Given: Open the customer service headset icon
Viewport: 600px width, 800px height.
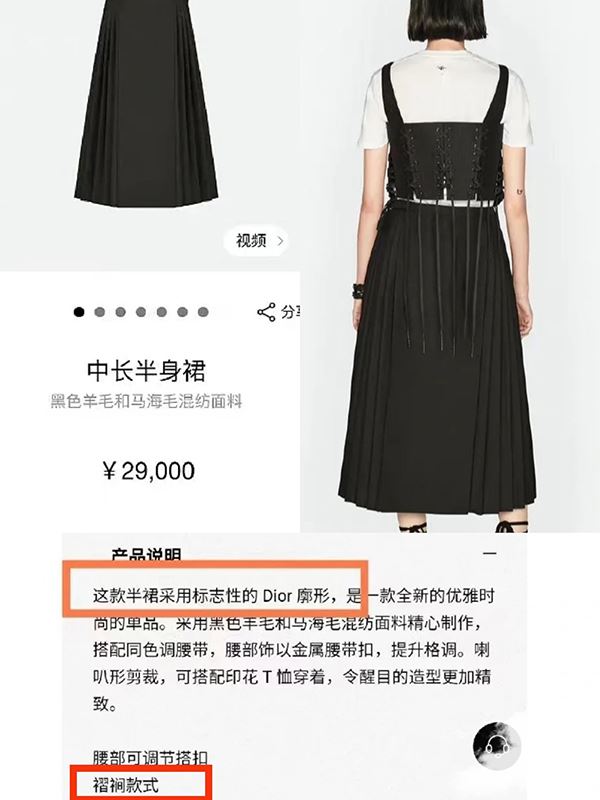Looking at the screenshot, I should (x=497, y=746).
